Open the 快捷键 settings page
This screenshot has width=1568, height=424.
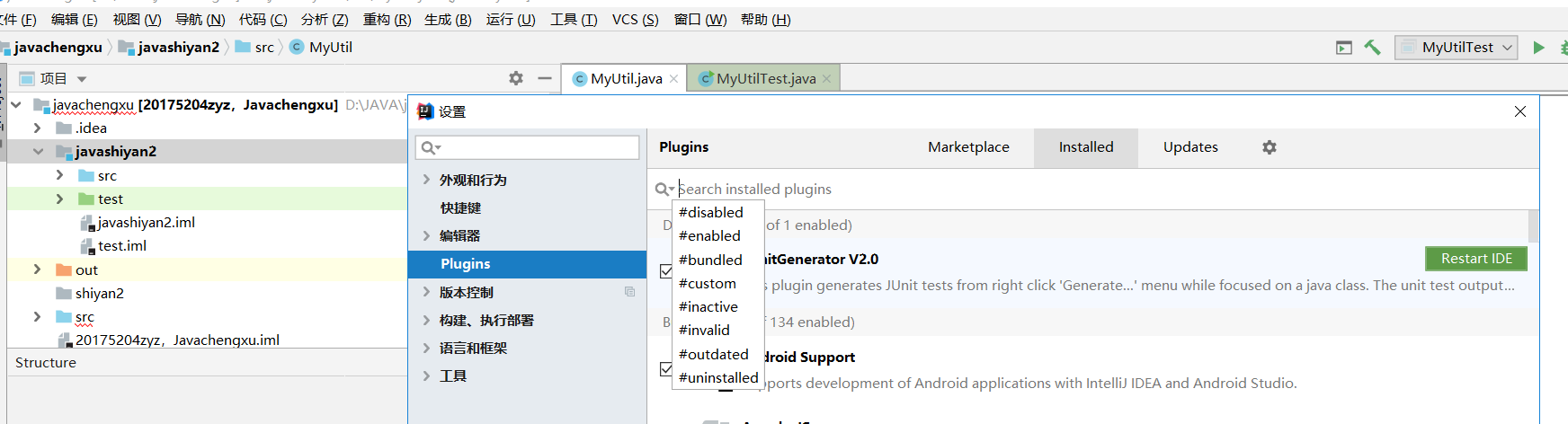460,208
